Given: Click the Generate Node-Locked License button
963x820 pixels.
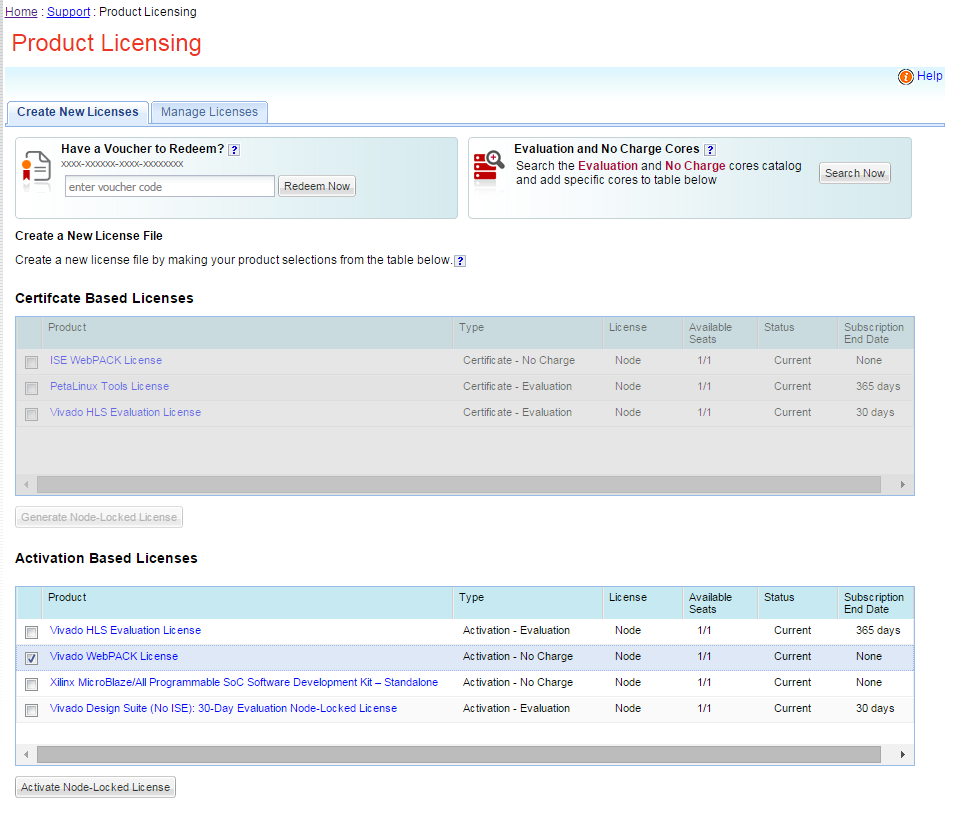Looking at the screenshot, I should click(99, 517).
